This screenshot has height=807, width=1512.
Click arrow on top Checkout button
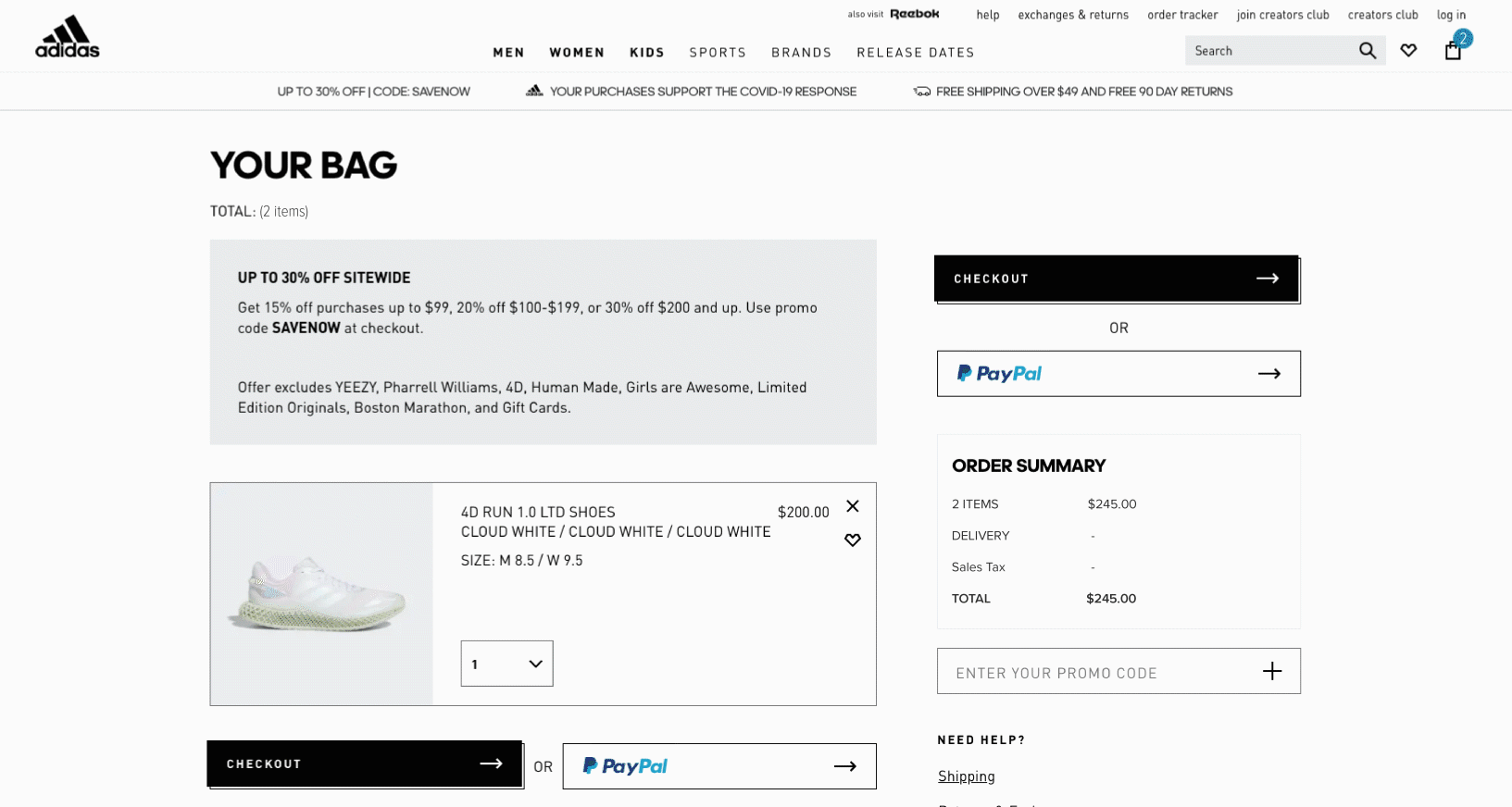click(1268, 279)
